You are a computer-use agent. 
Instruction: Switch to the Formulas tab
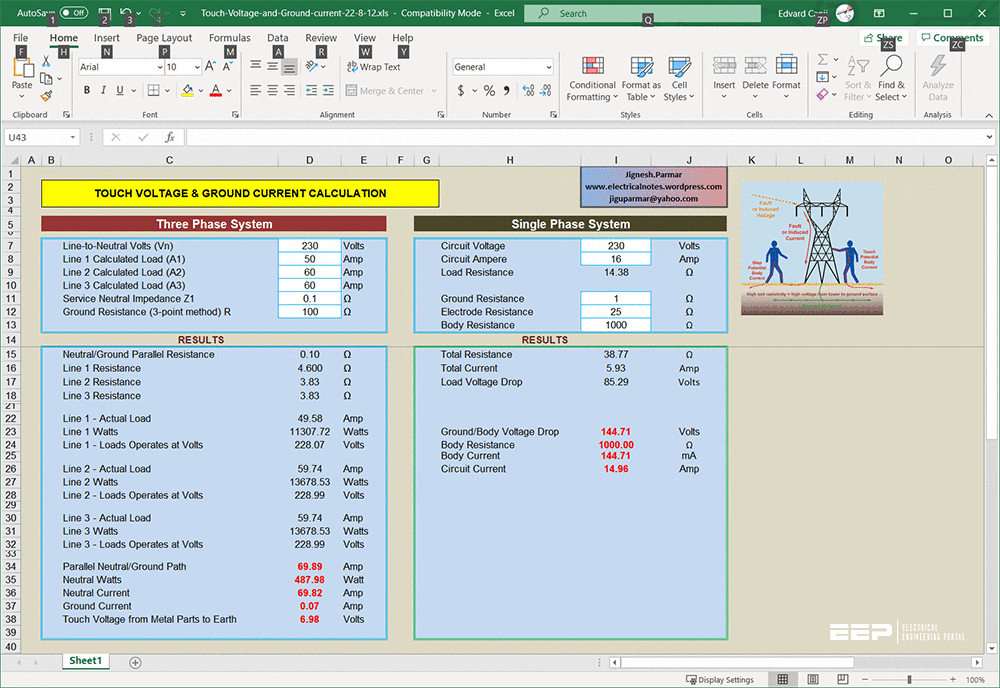click(230, 38)
